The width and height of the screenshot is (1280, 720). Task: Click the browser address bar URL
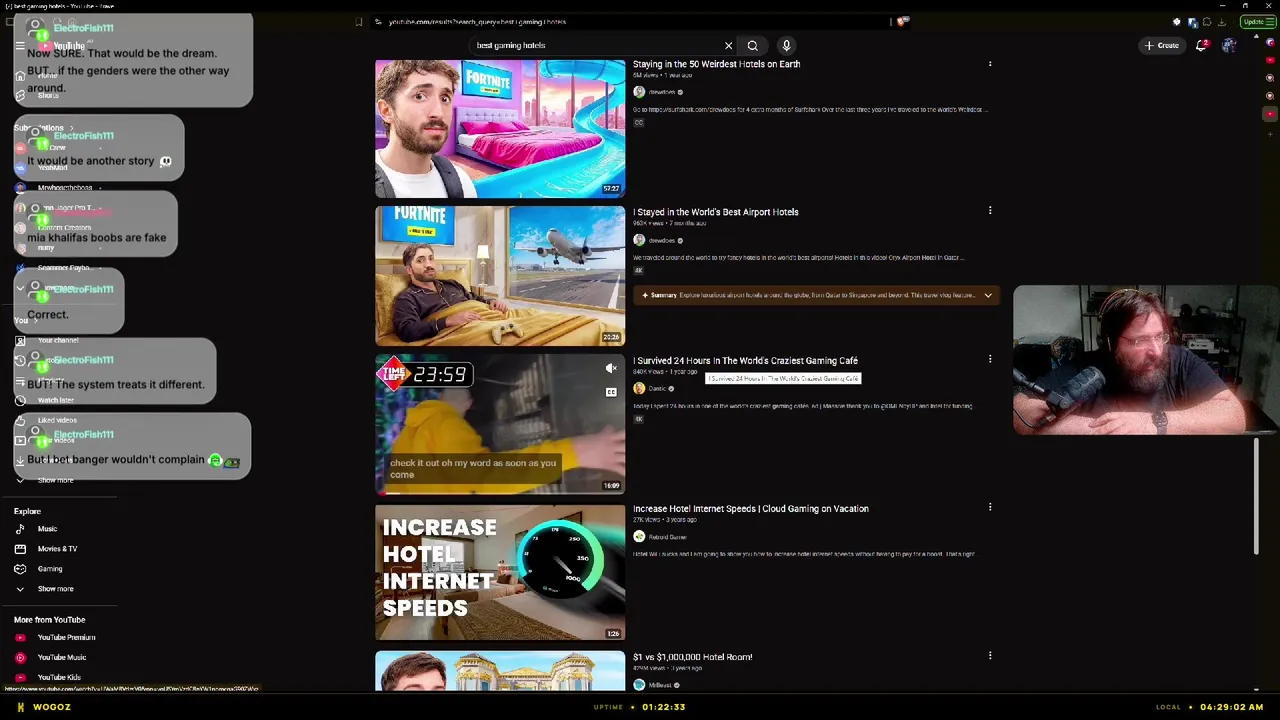(x=477, y=22)
